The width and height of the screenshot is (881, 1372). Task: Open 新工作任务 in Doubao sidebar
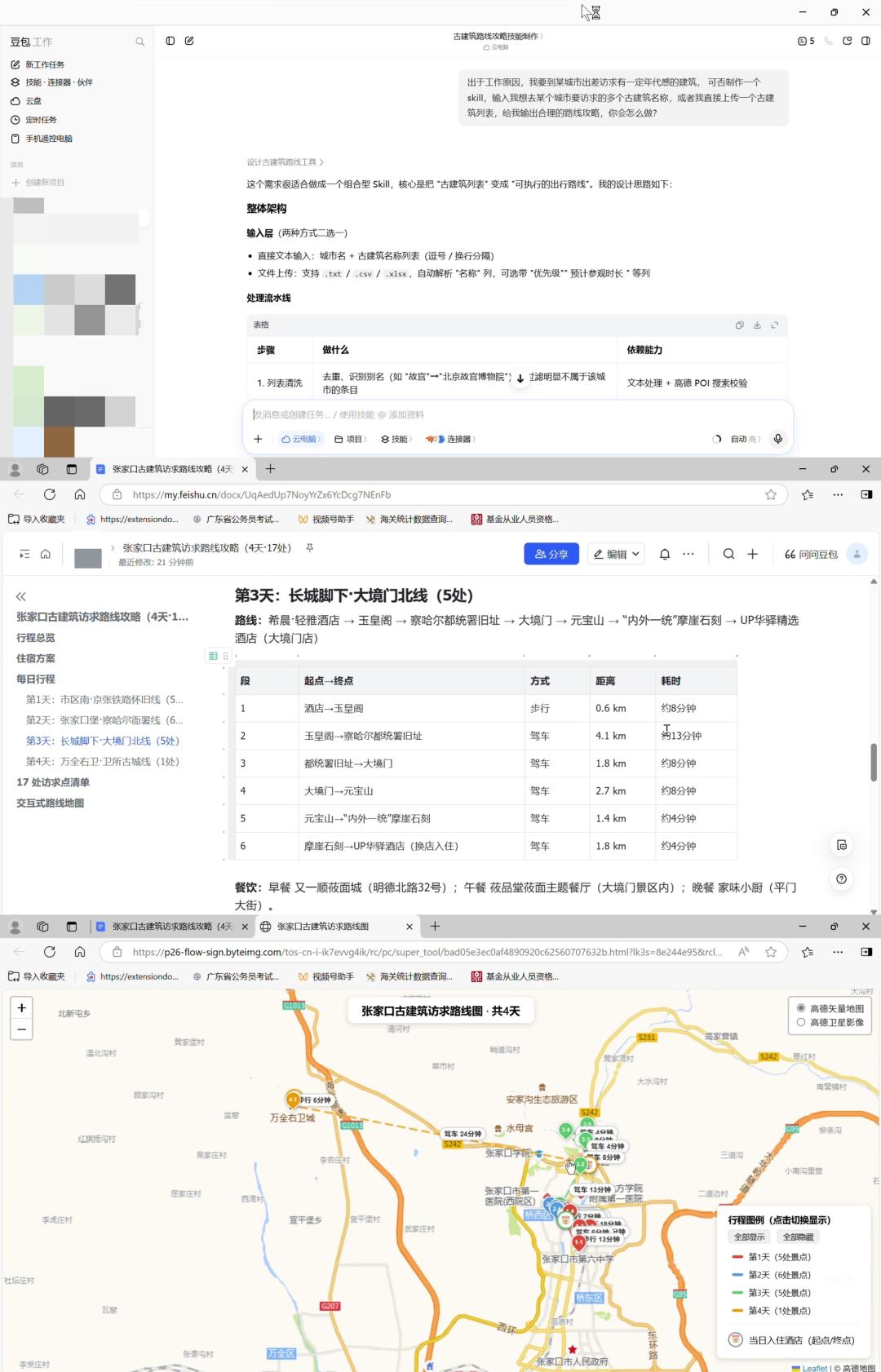point(45,64)
